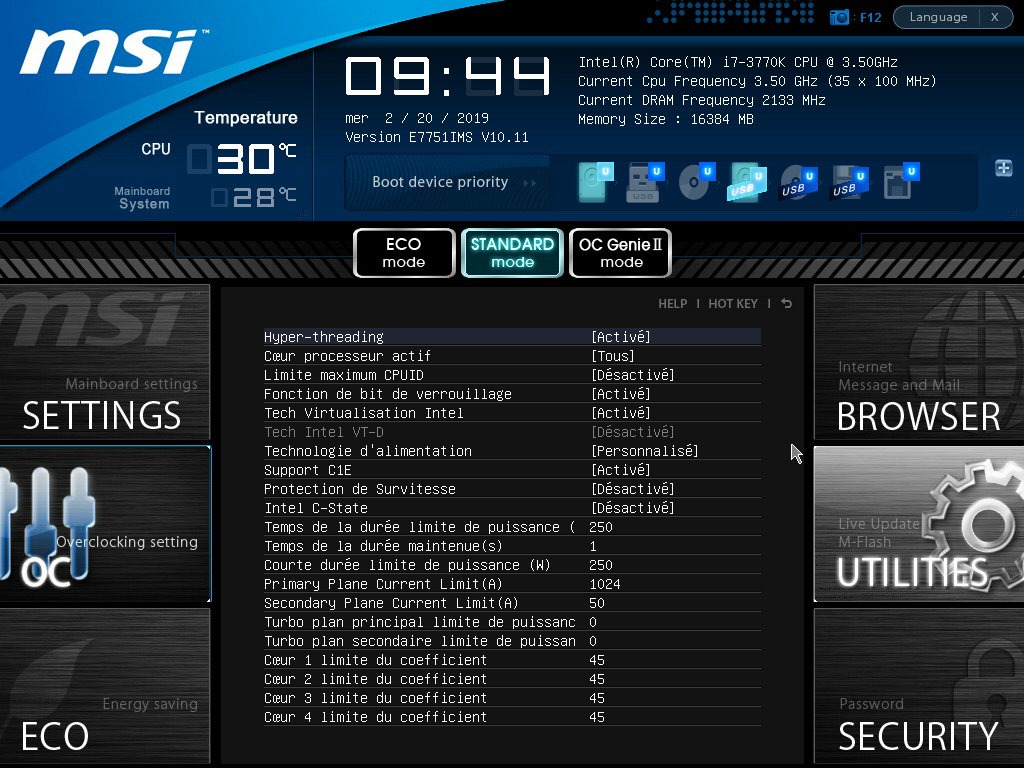Click the System temperature 28°C readout
1024x768 pixels.
tap(253, 197)
